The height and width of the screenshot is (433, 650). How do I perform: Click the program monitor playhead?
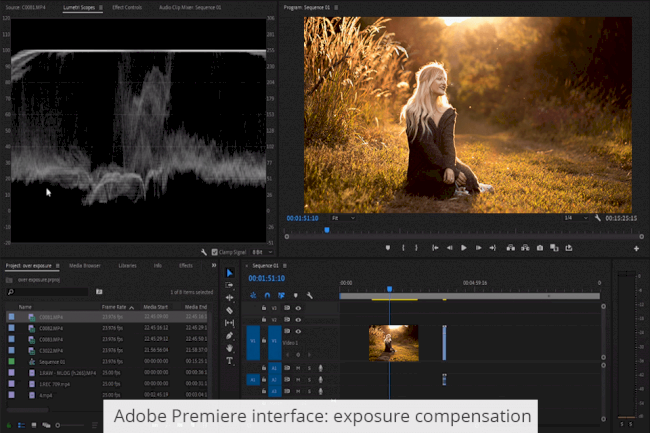click(x=327, y=230)
